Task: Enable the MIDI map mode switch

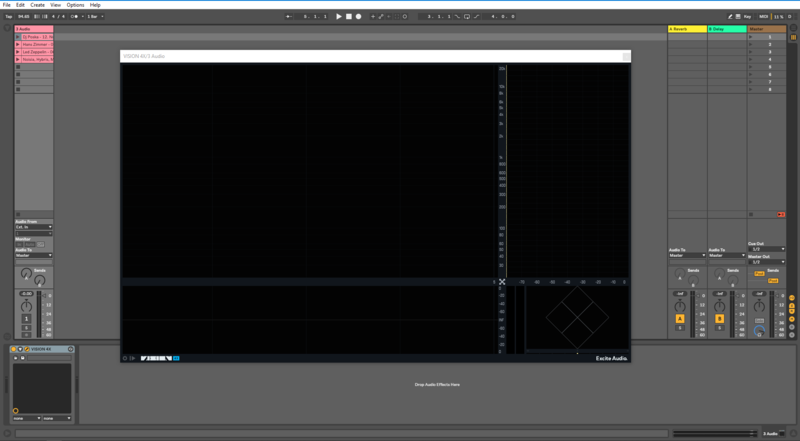Action: (762, 16)
